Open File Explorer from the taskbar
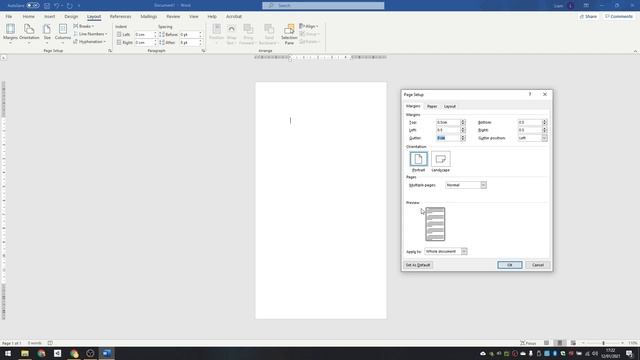Viewport: 640px width, 360px height. 25,353
